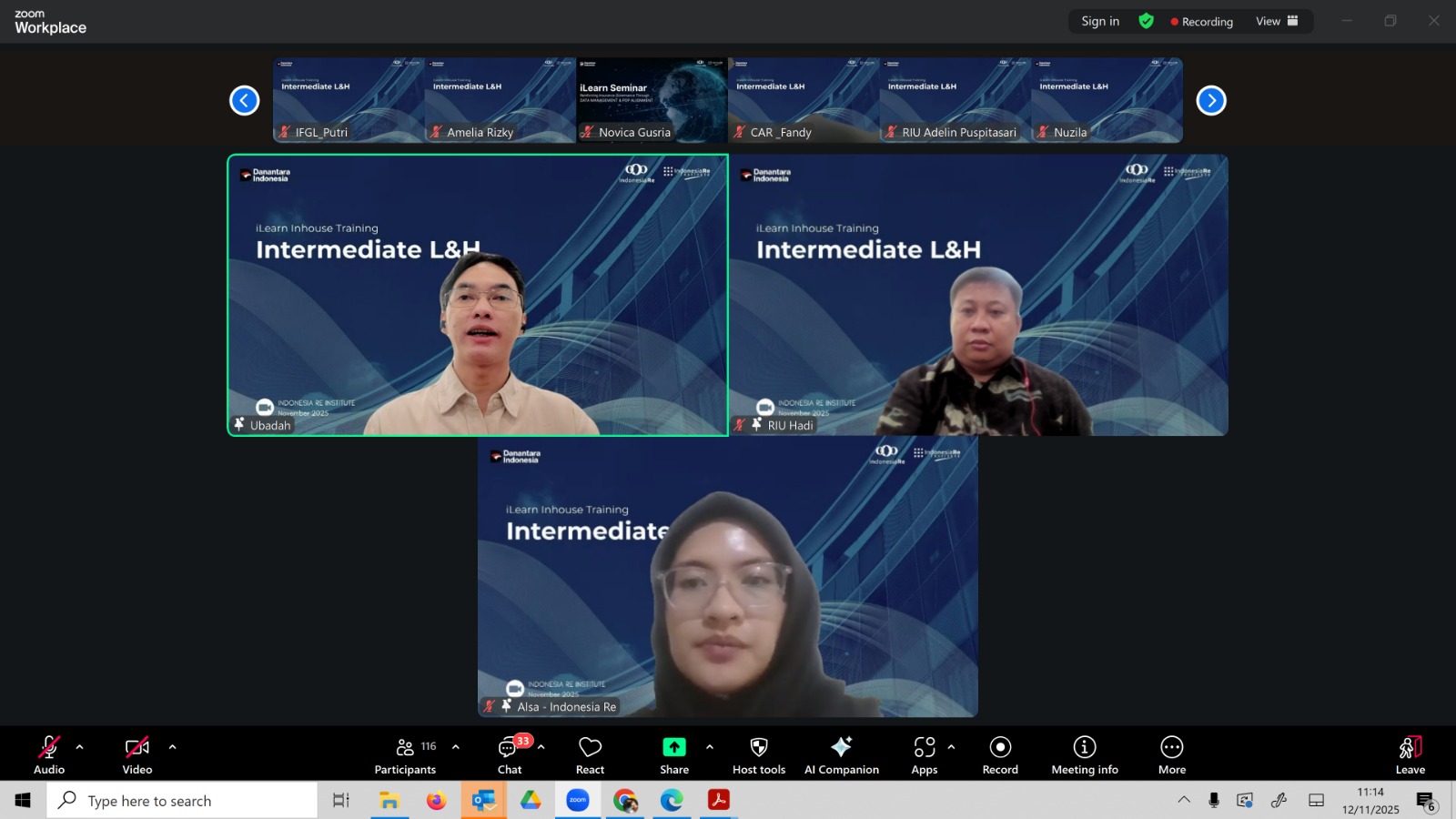This screenshot has height=819, width=1456.
Task: Open the More options menu
Action: pos(1171,755)
